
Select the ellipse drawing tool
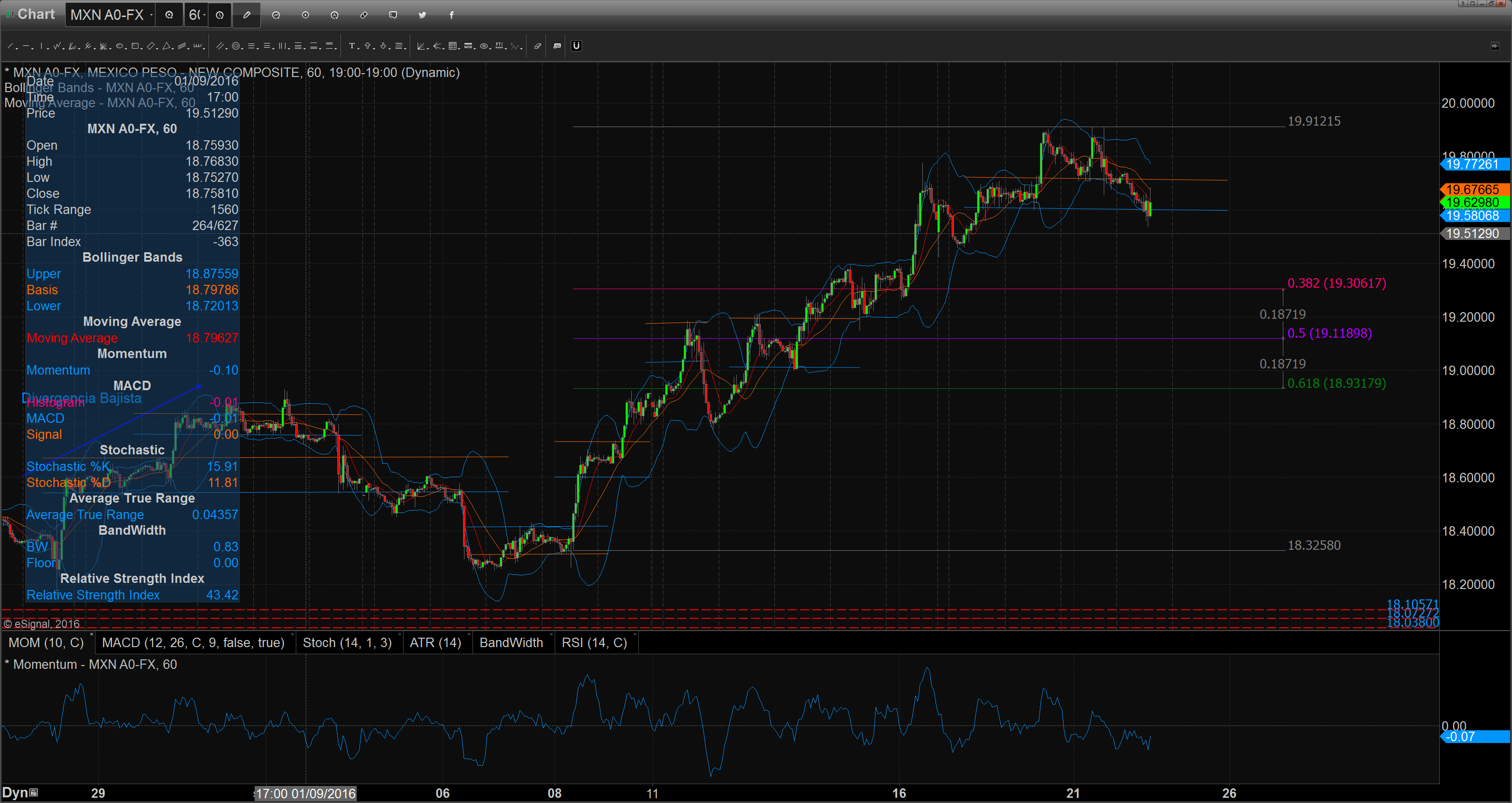click(x=120, y=46)
